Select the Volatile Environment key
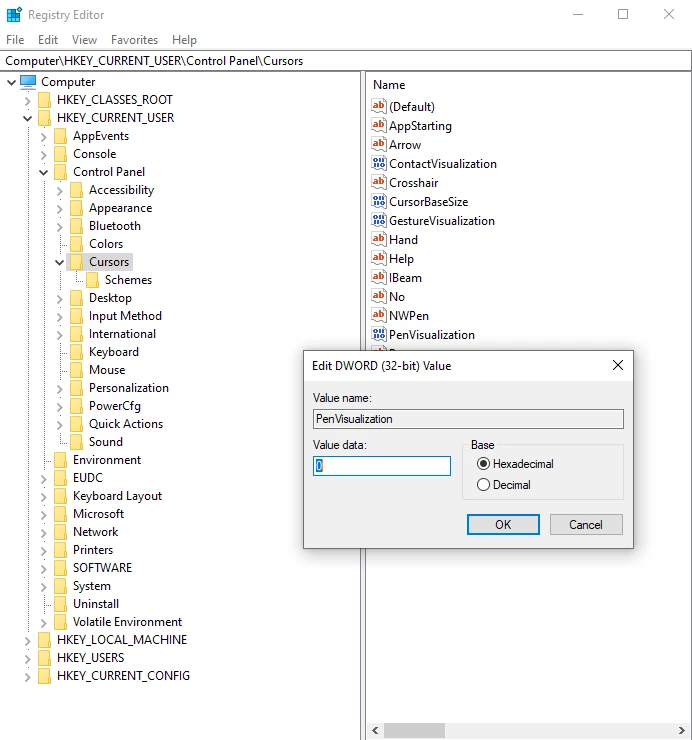The width and height of the screenshot is (692, 740). 127,622
